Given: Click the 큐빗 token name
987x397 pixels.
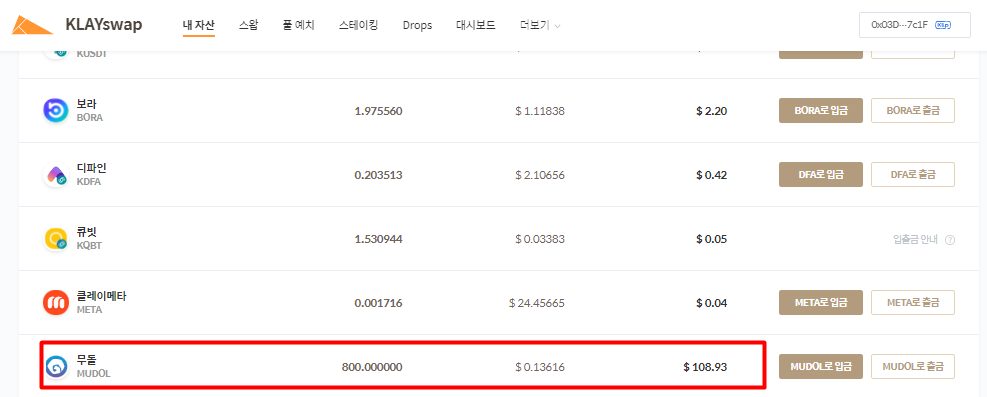Looking at the screenshot, I should (86, 232).
